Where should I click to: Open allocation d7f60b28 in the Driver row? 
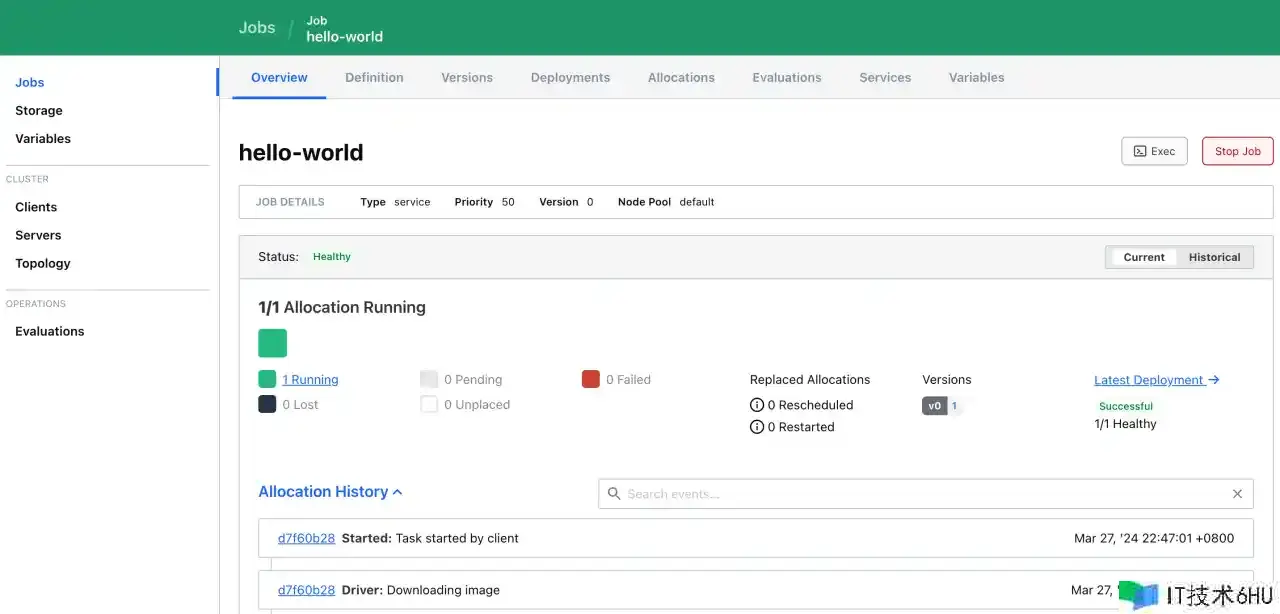pos(306,590)
